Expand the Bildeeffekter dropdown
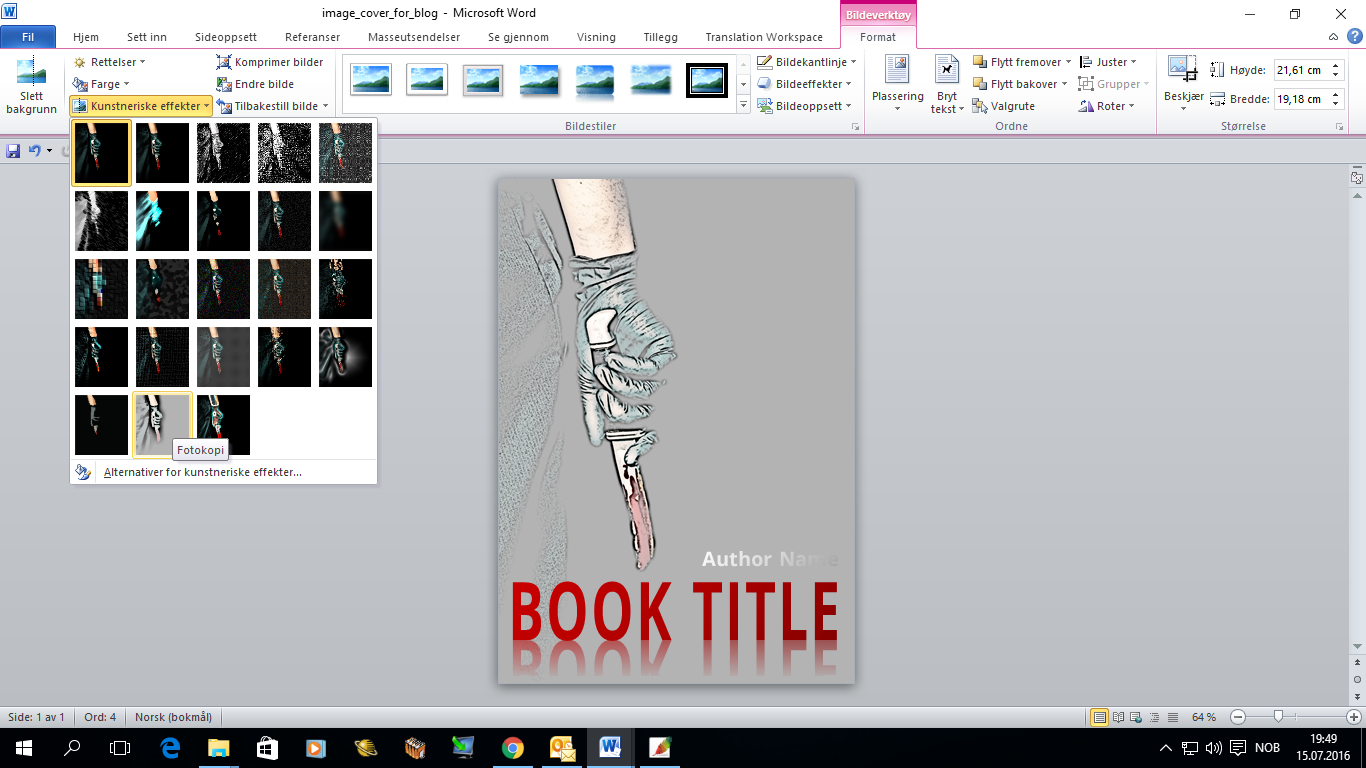 806,84
